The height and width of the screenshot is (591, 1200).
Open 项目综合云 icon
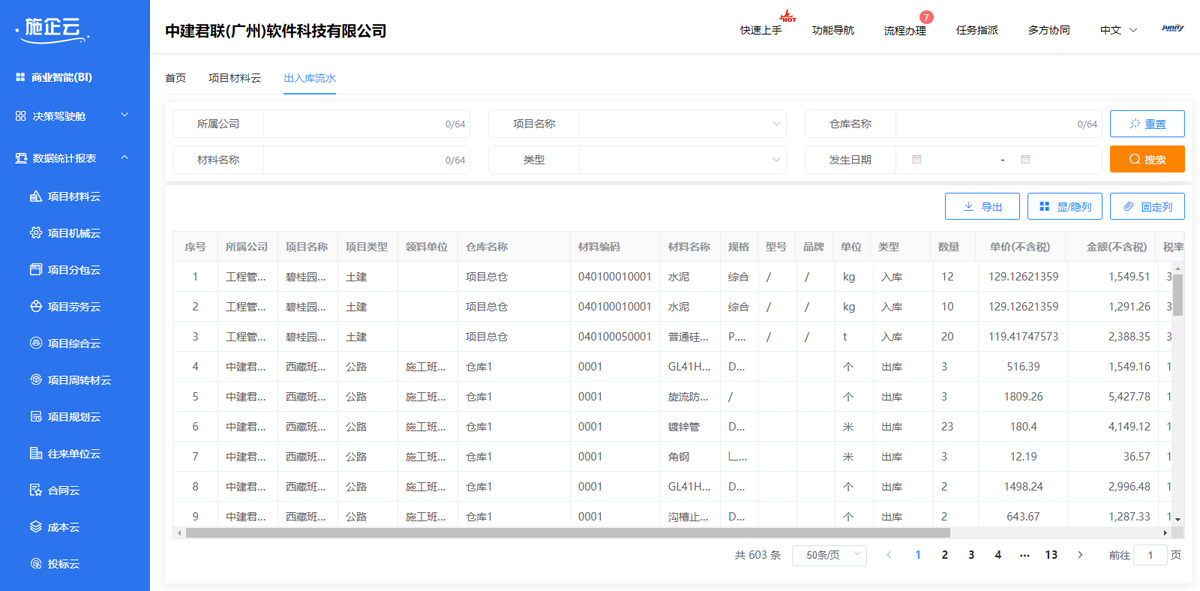pyautogui.click(x=36, y=343)
